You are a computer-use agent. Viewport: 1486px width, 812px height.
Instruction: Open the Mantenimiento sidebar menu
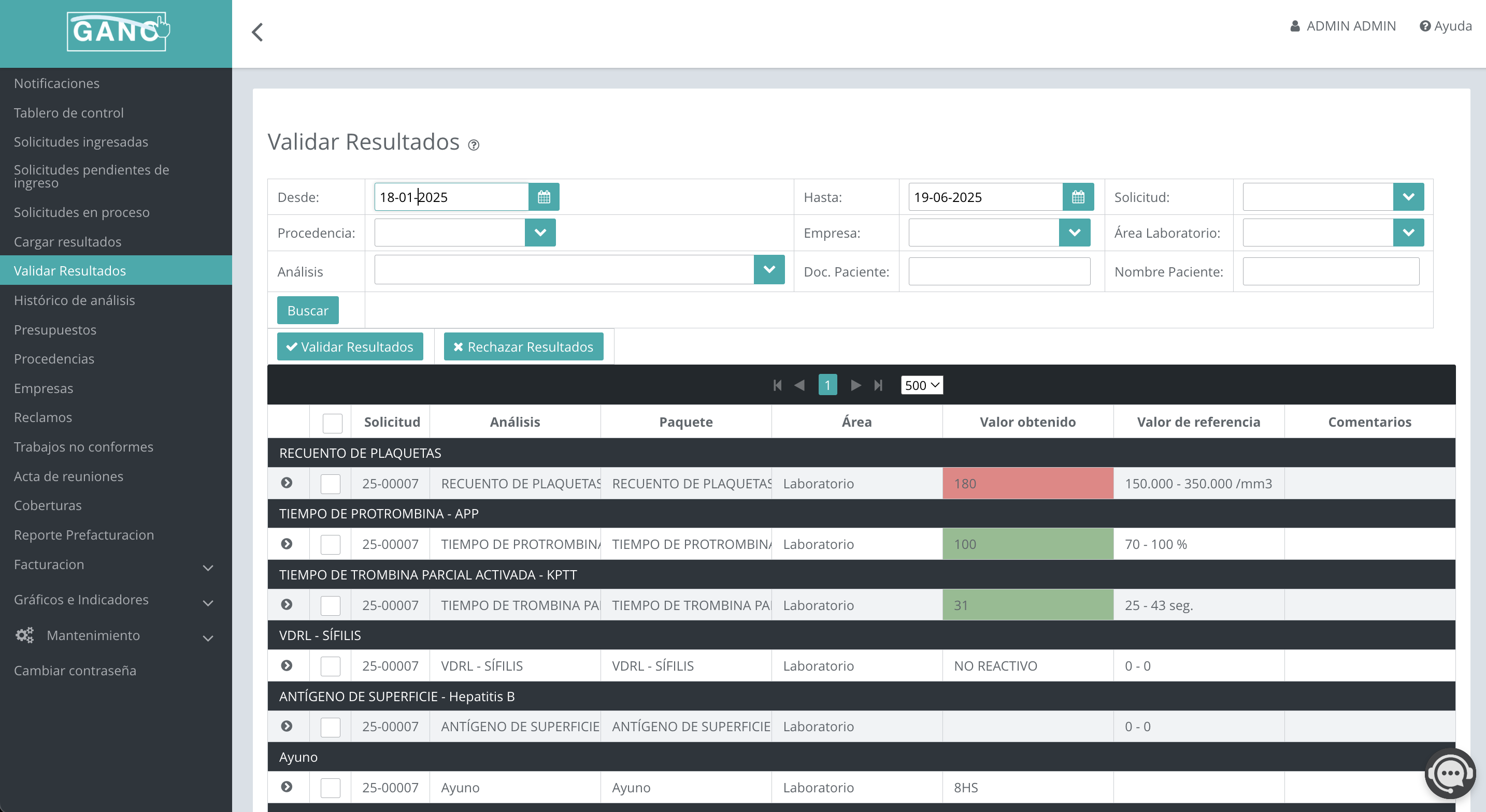92,635
